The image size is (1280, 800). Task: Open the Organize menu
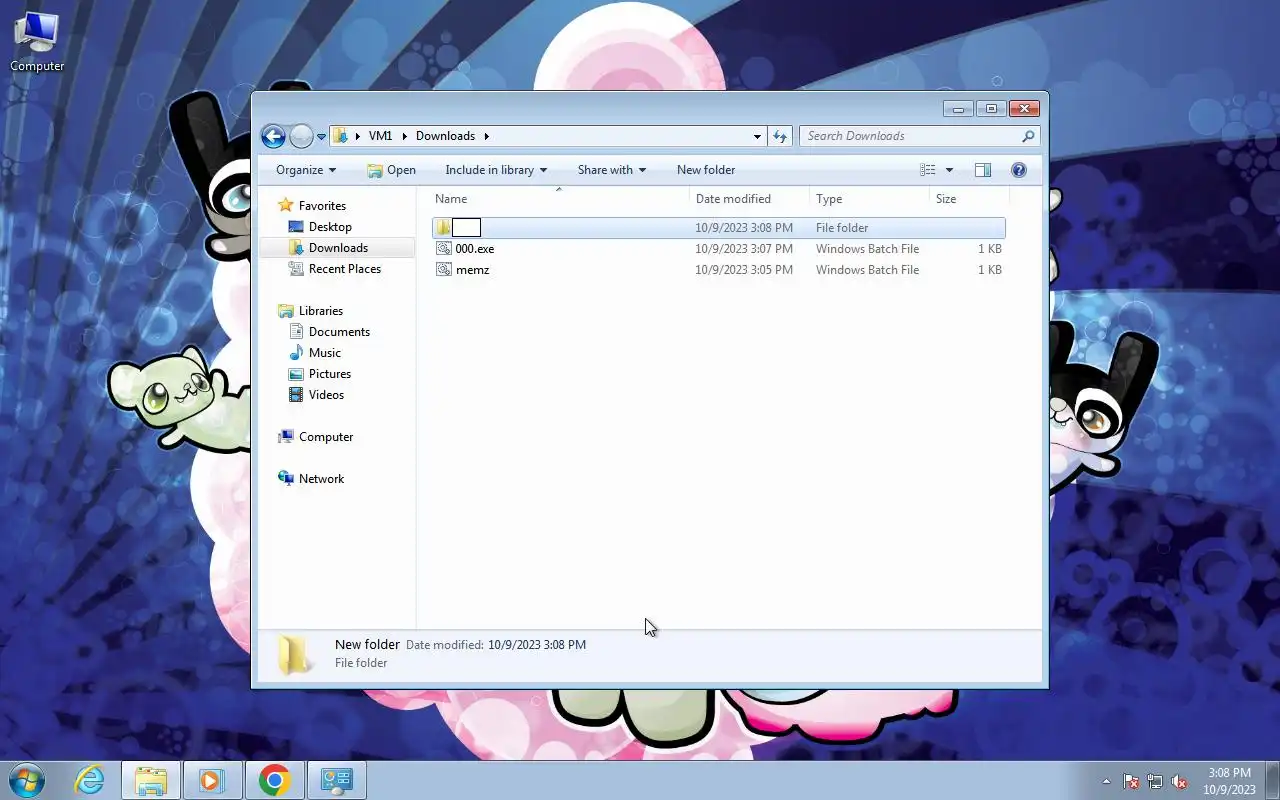pyautogui.click(x=306, y=170)
